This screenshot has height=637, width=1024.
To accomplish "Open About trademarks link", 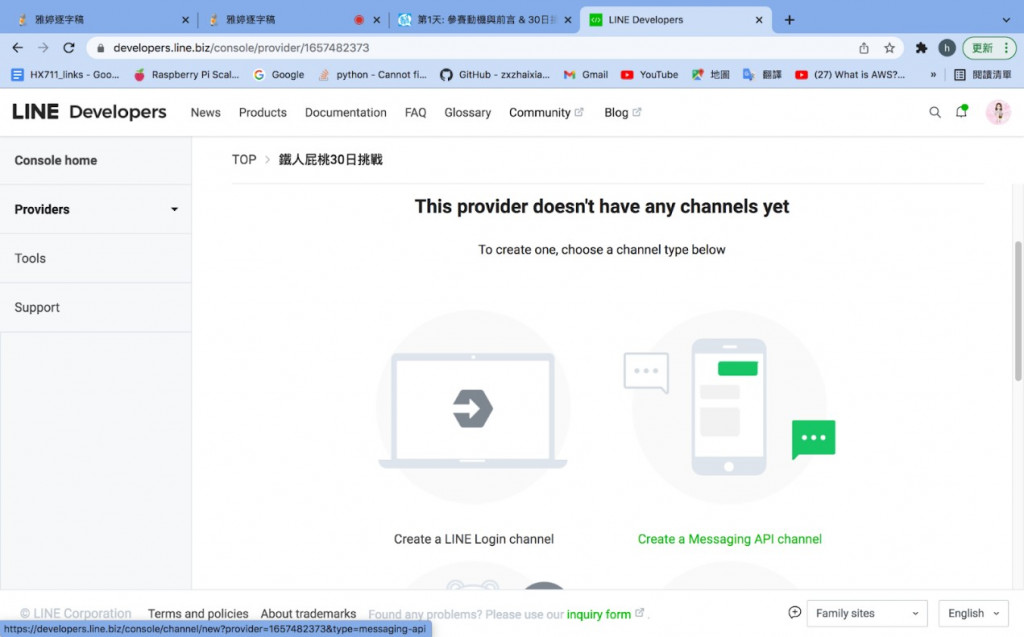I will [308, 613].
